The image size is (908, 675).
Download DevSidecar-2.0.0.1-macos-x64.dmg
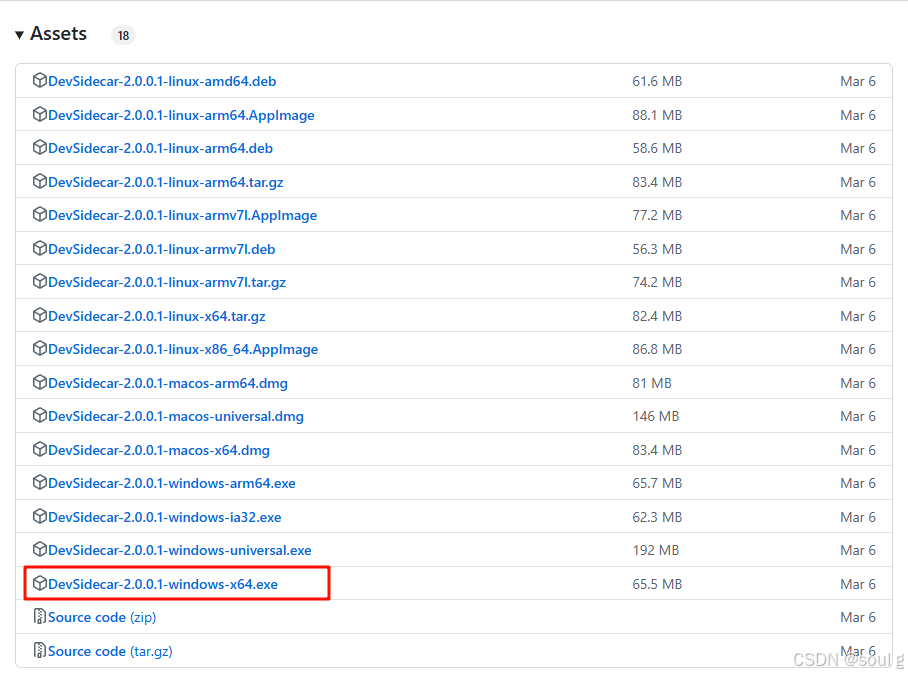point(159,450)
